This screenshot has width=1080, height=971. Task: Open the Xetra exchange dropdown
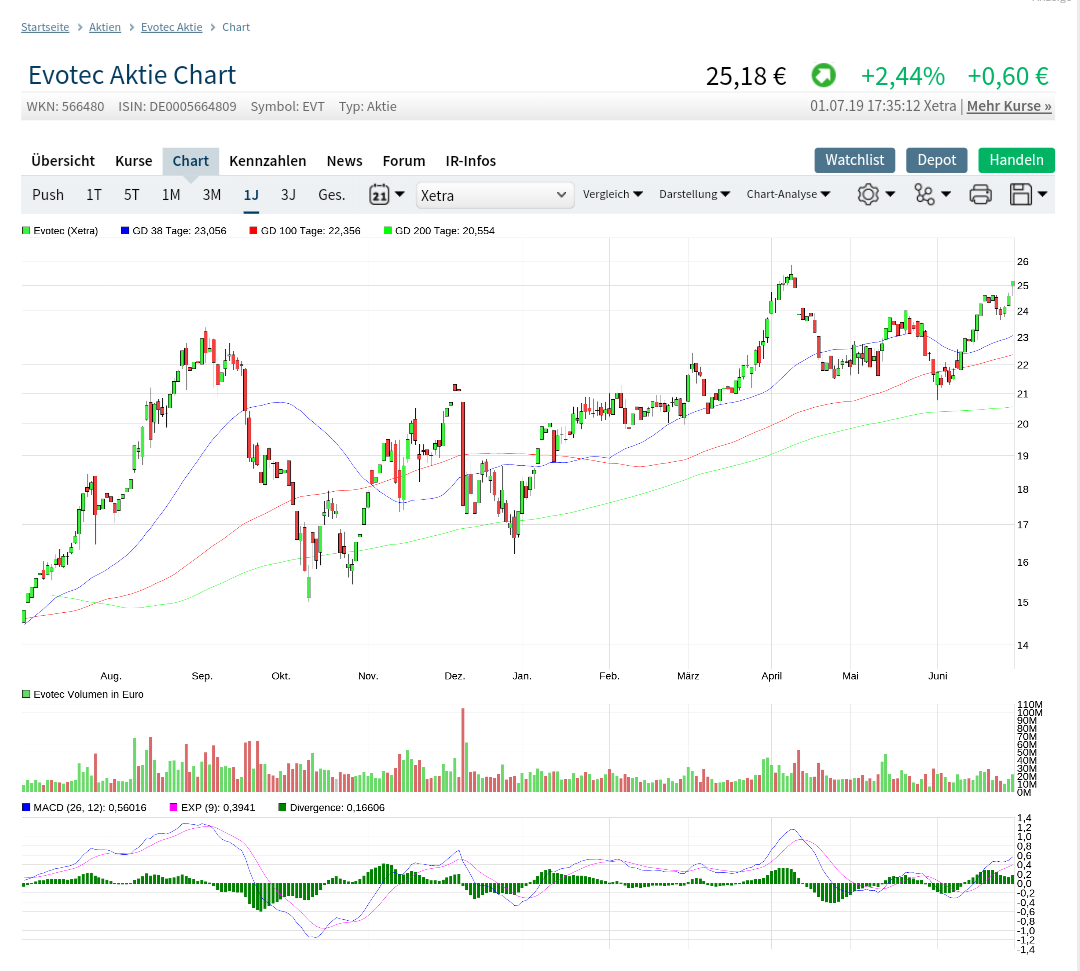[x=495, y=195]
